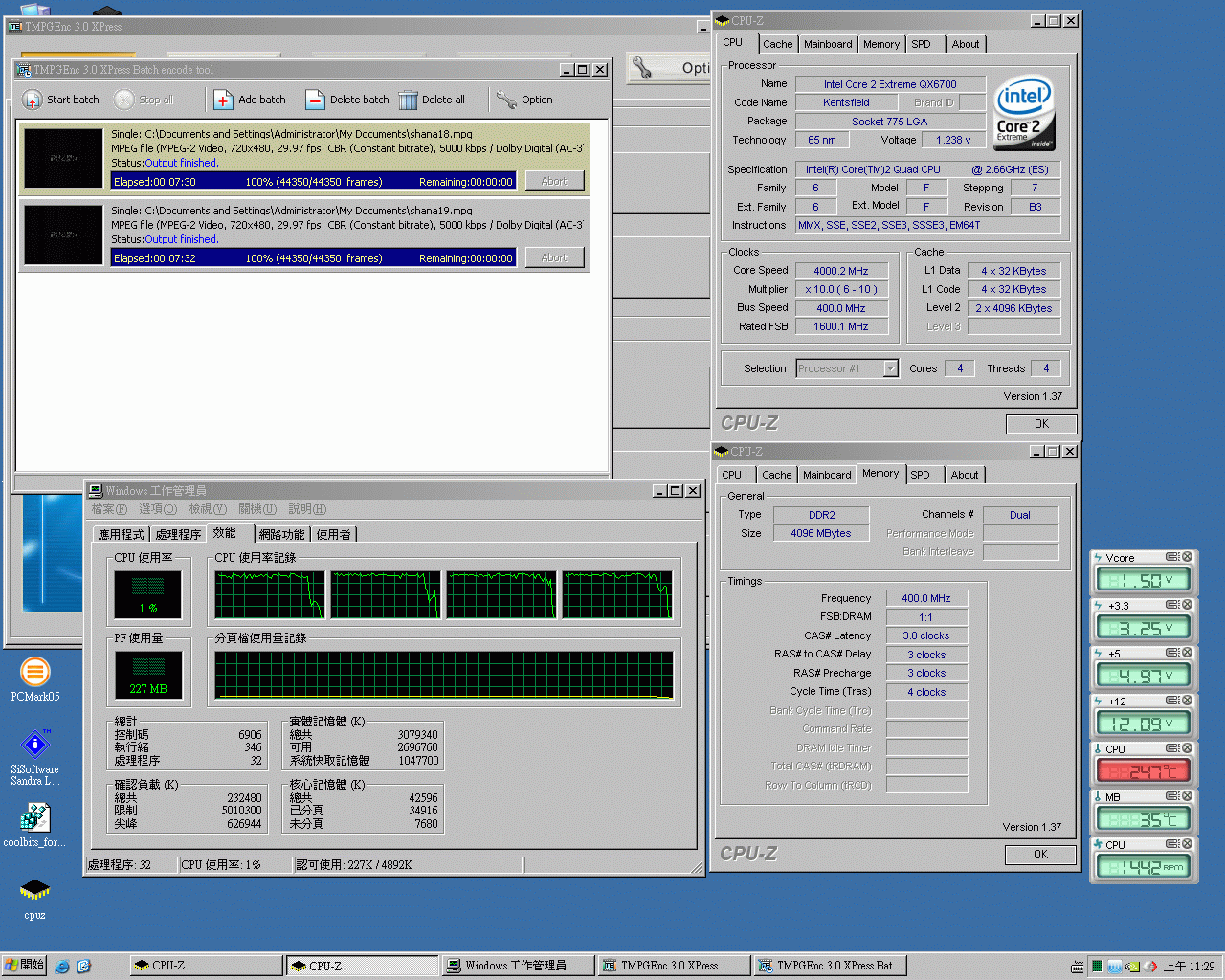Click the second quick launch browser icon
This screenshot has height=980, width=1225.
pyautogui.click(x=83, y=967)
